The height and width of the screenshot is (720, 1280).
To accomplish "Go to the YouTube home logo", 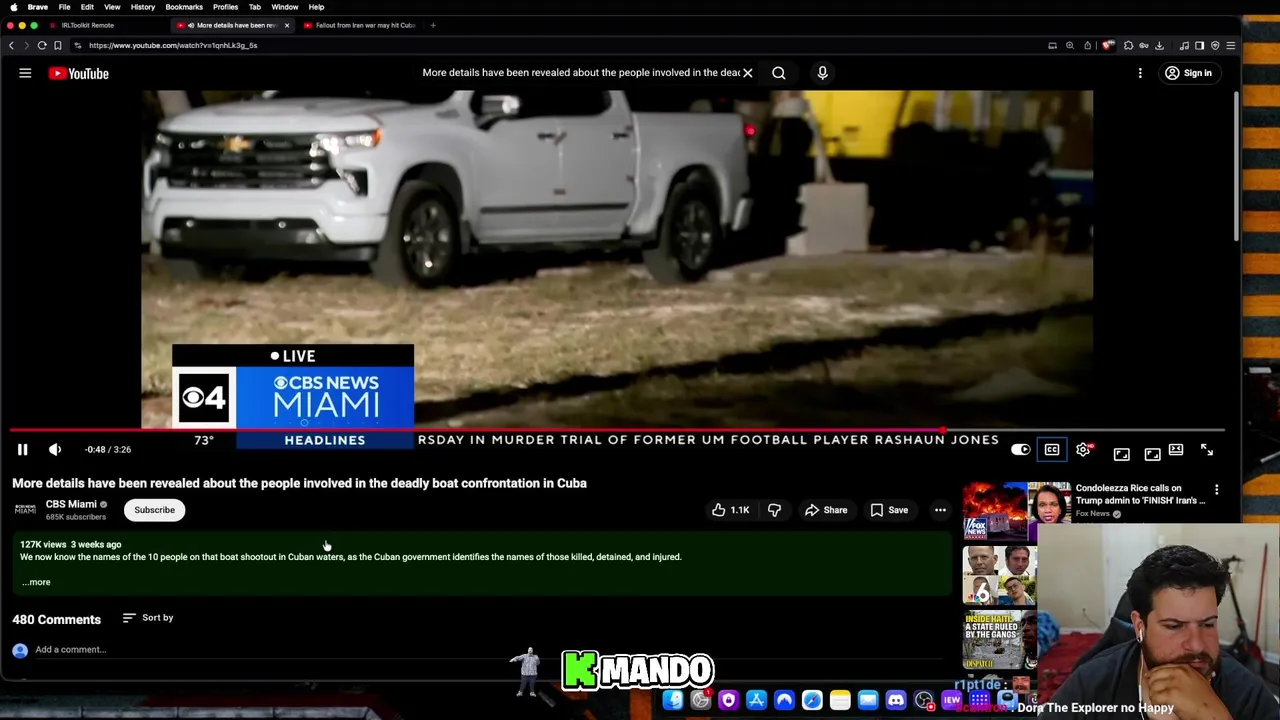I will tap(78, 73).
